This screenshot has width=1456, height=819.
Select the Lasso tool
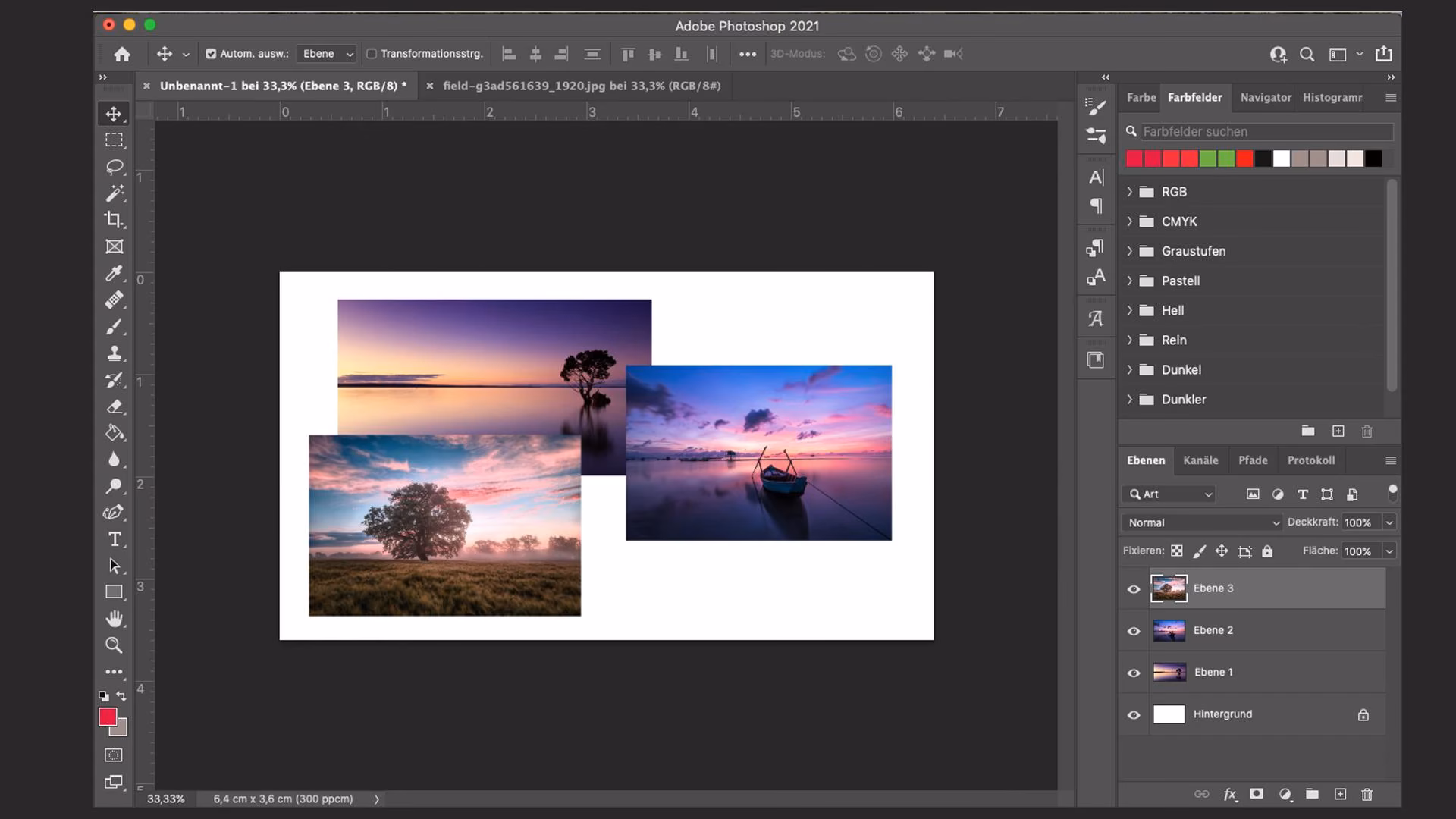(x=114, y=167)
